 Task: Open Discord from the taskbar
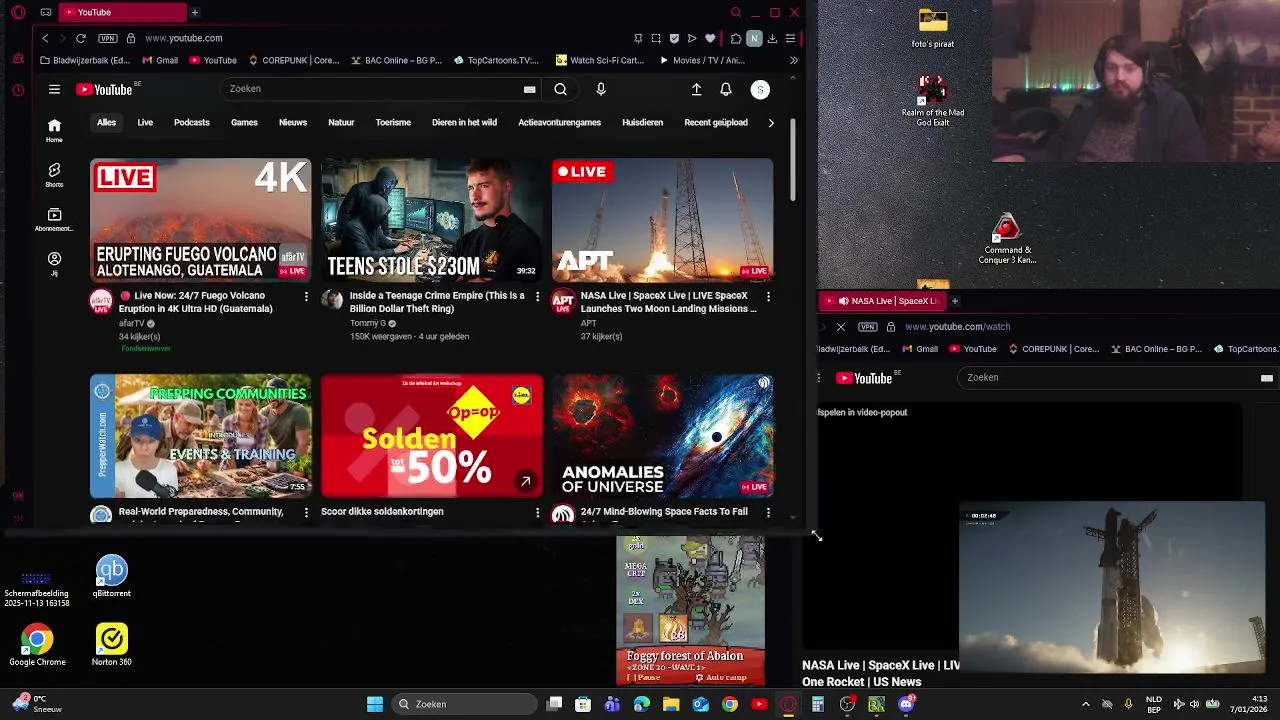point(906,704)
